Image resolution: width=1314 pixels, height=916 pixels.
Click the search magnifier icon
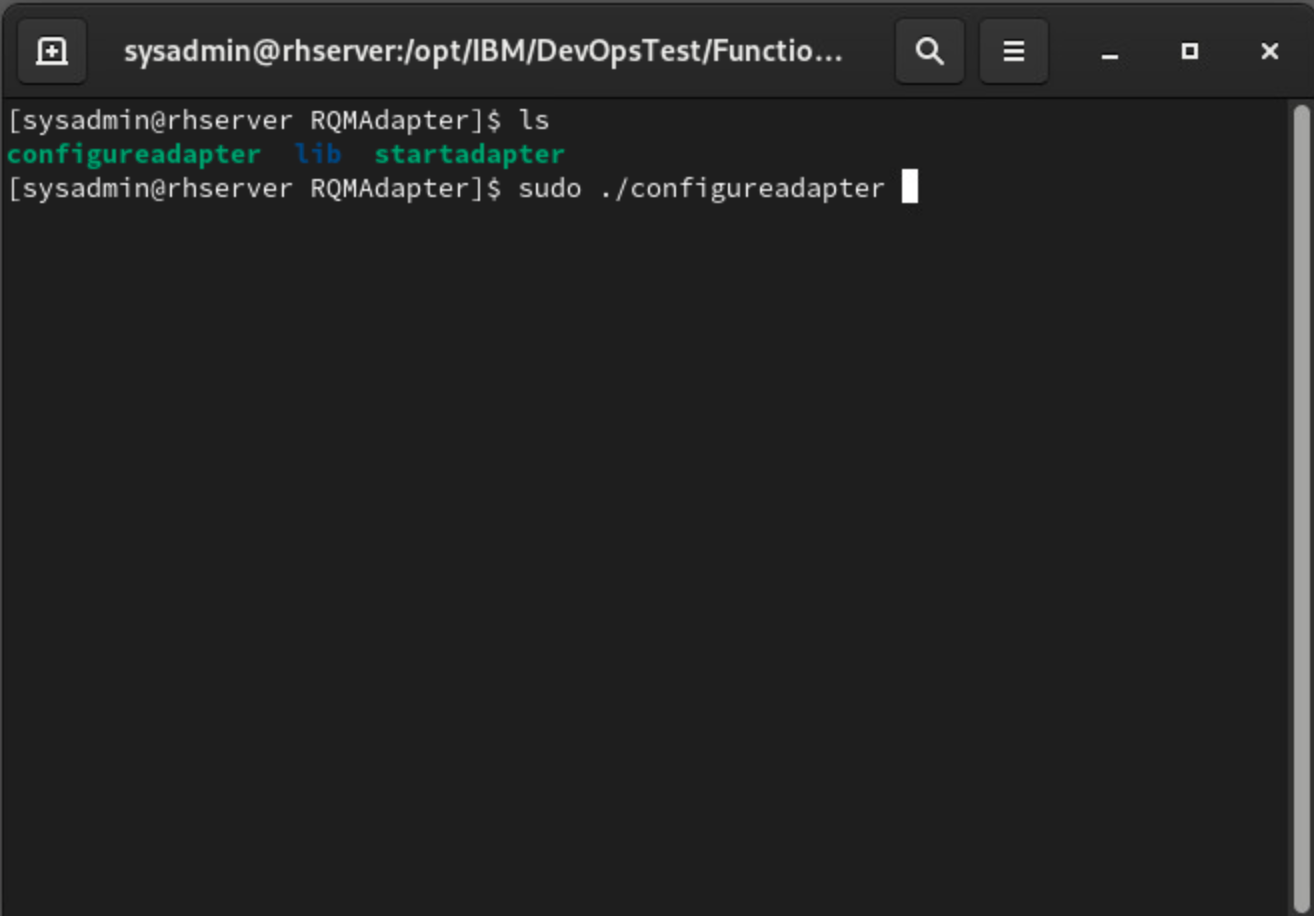click(929, 51)
